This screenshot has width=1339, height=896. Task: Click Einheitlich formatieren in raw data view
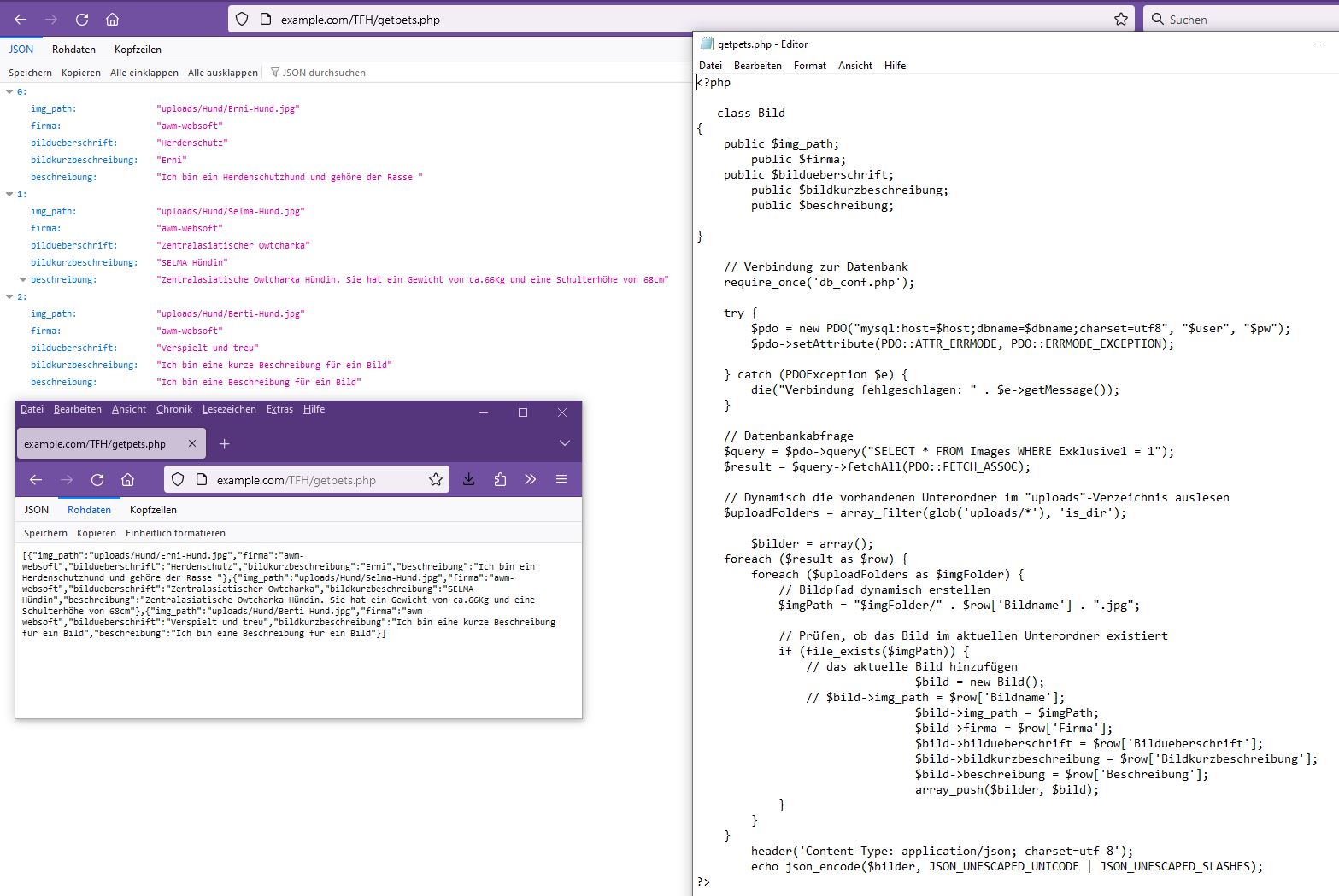175,533
